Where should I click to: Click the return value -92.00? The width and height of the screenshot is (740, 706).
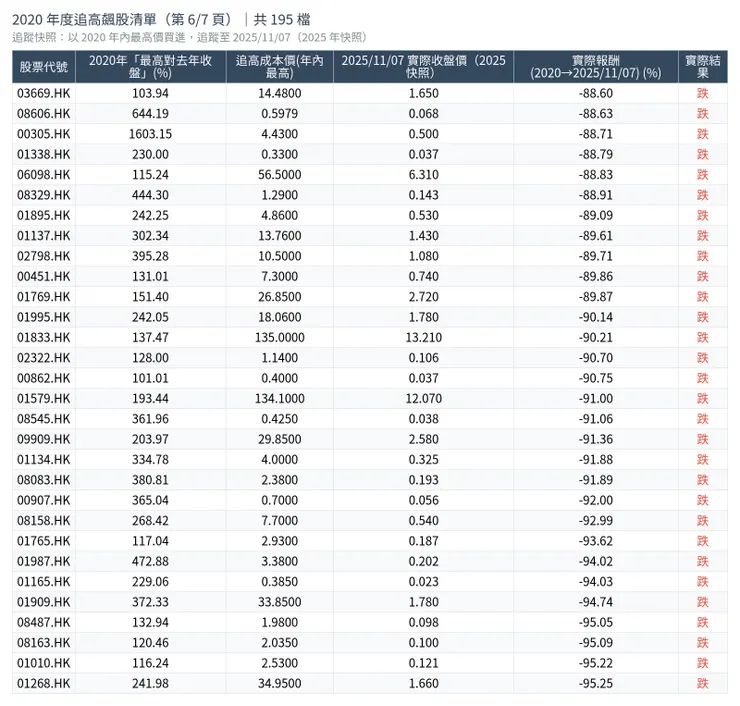tap(596, 500)
